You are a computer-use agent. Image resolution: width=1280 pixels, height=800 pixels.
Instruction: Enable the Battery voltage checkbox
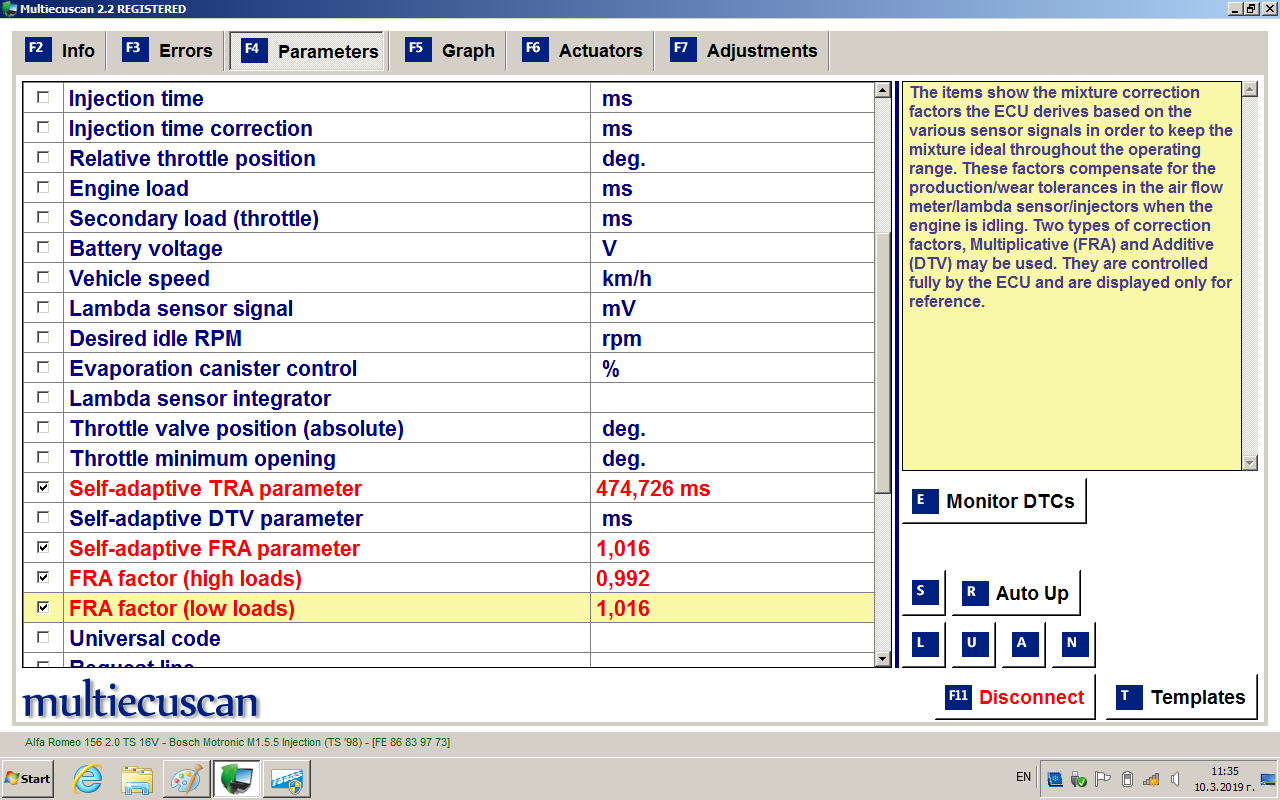[43, 248]
